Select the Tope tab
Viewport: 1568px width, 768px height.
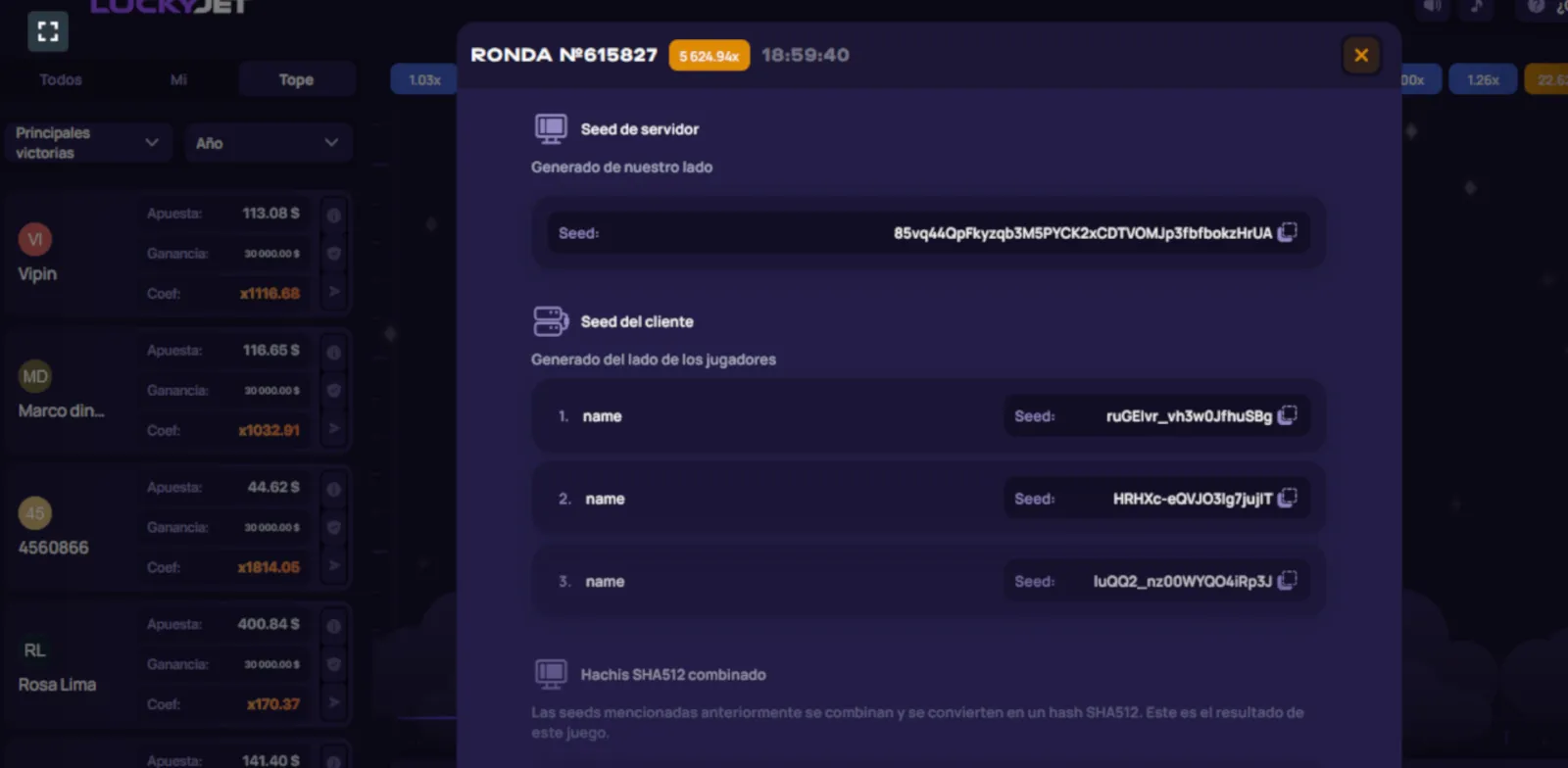[296, 79]
